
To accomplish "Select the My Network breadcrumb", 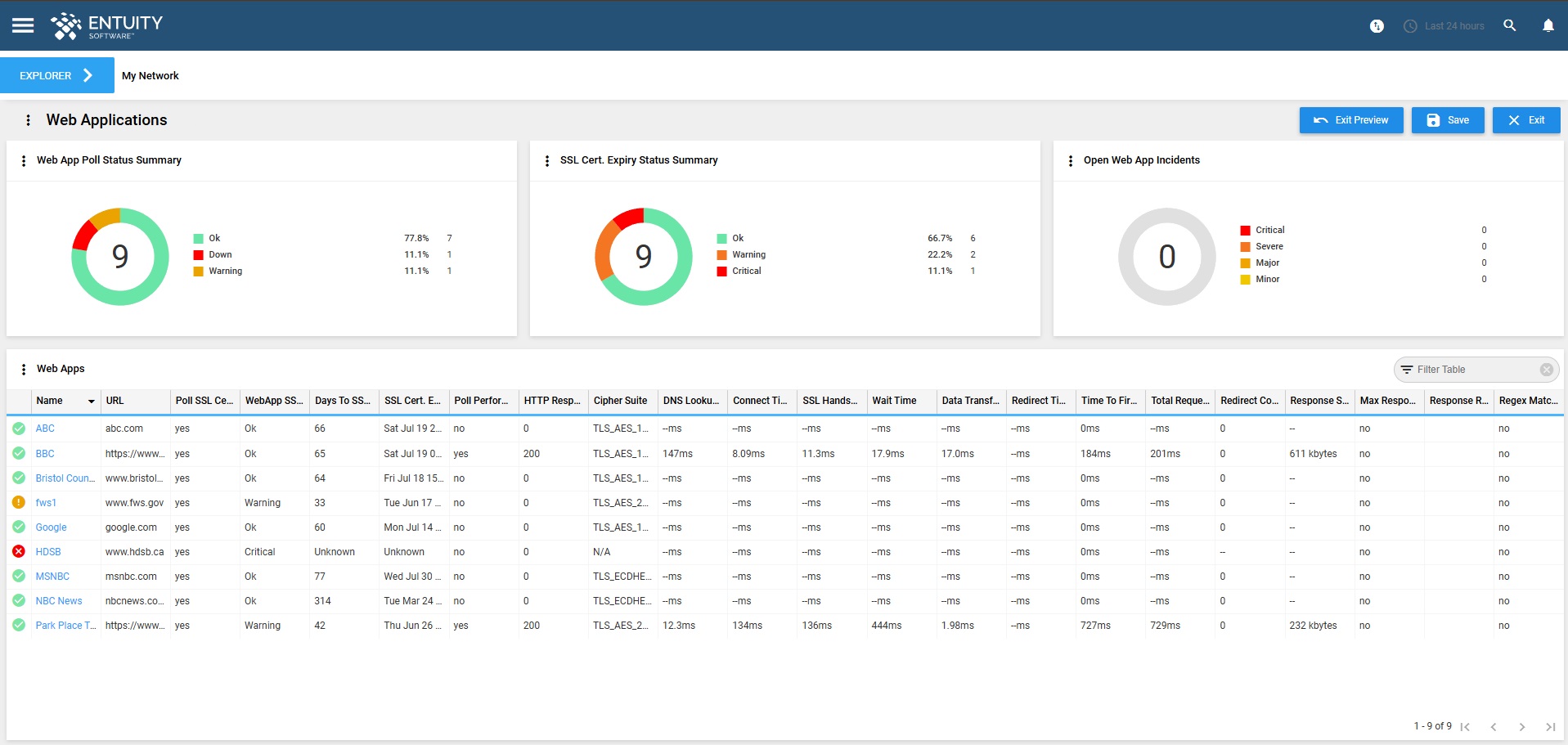I will coord(150,75).
